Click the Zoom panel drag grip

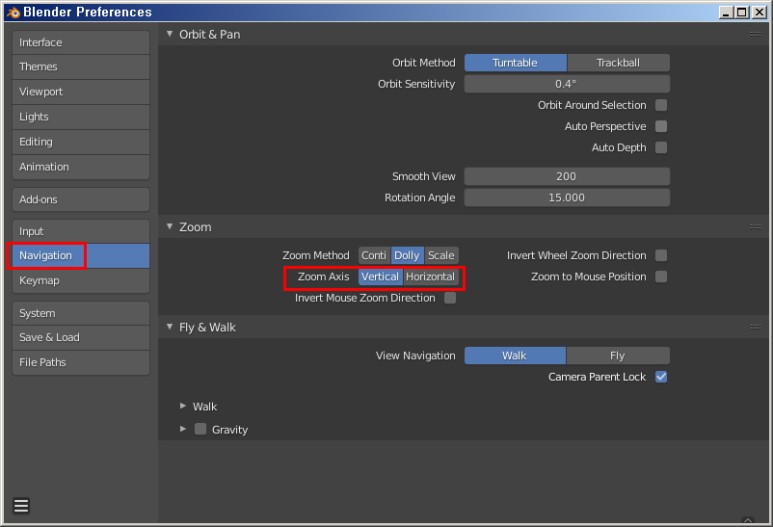[755, 226]
